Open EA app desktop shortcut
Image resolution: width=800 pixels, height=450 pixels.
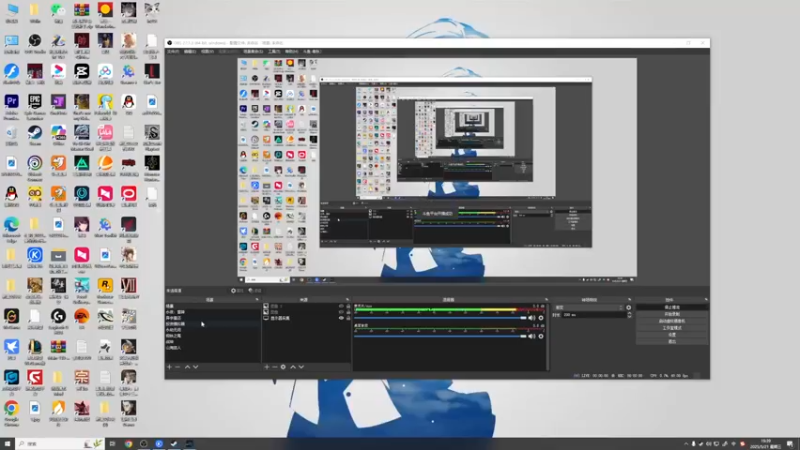coord(82,319)
